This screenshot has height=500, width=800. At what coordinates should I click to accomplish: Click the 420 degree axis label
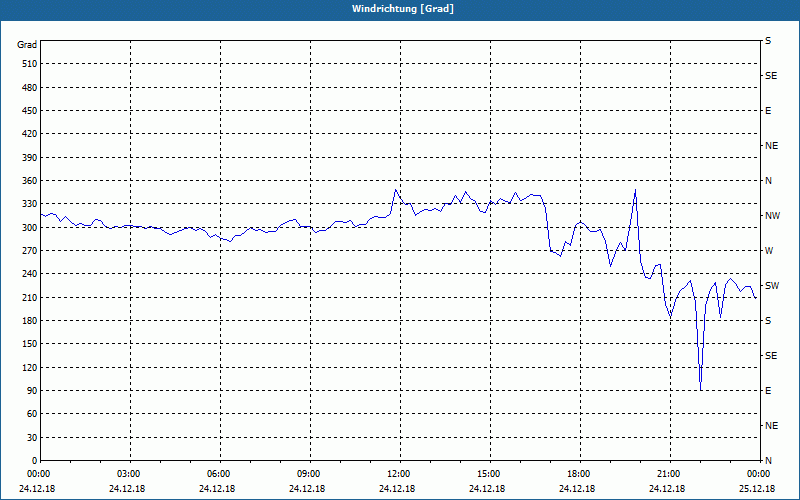(30, 134)
